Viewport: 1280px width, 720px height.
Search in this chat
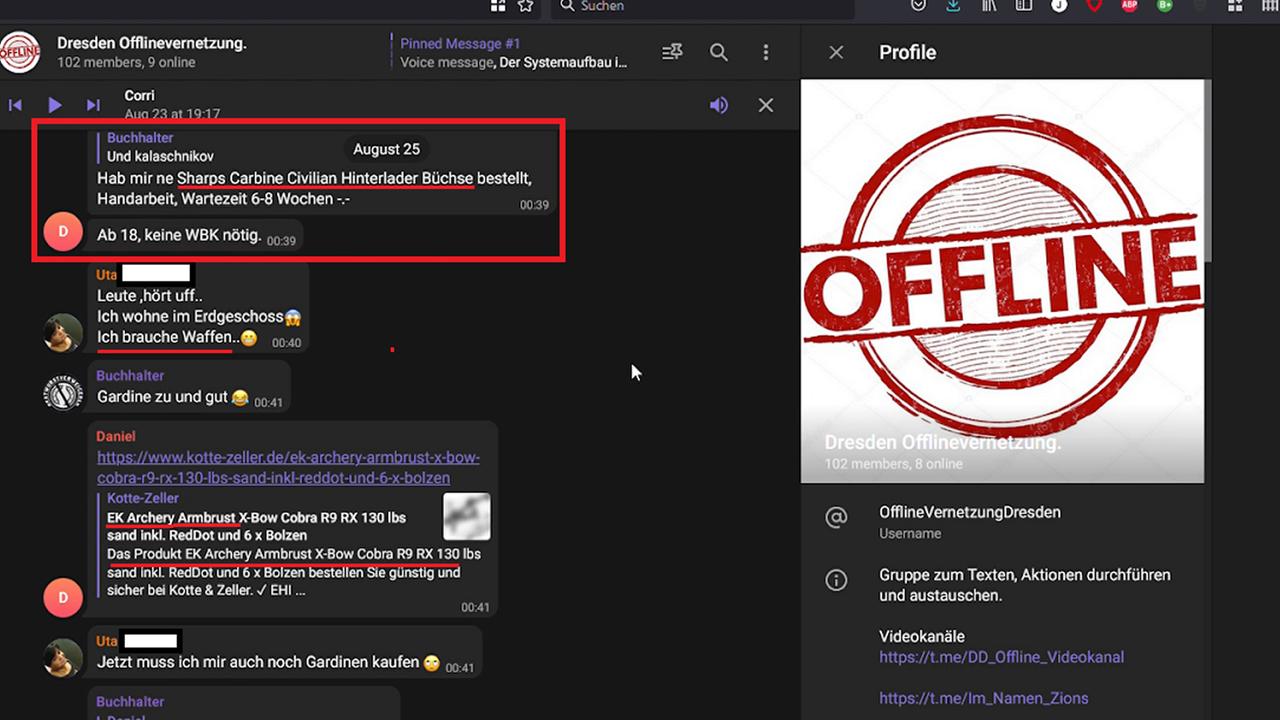(719, 52)
